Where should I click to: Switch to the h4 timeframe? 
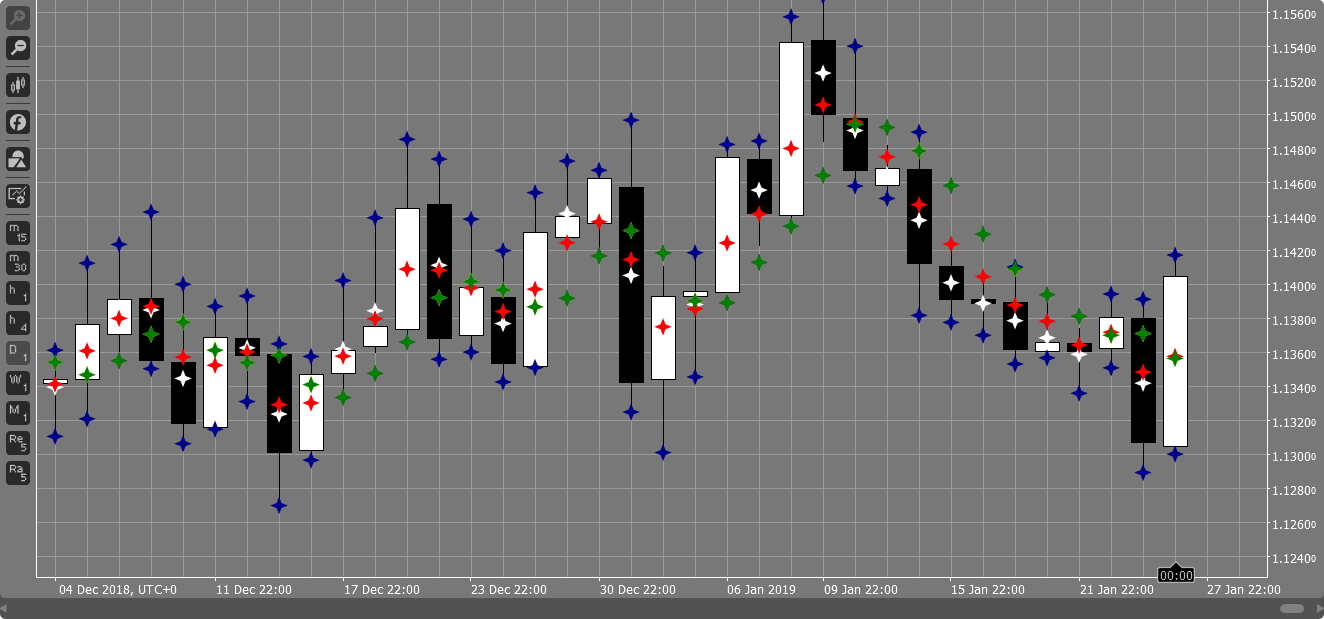[x=18, y=323]
